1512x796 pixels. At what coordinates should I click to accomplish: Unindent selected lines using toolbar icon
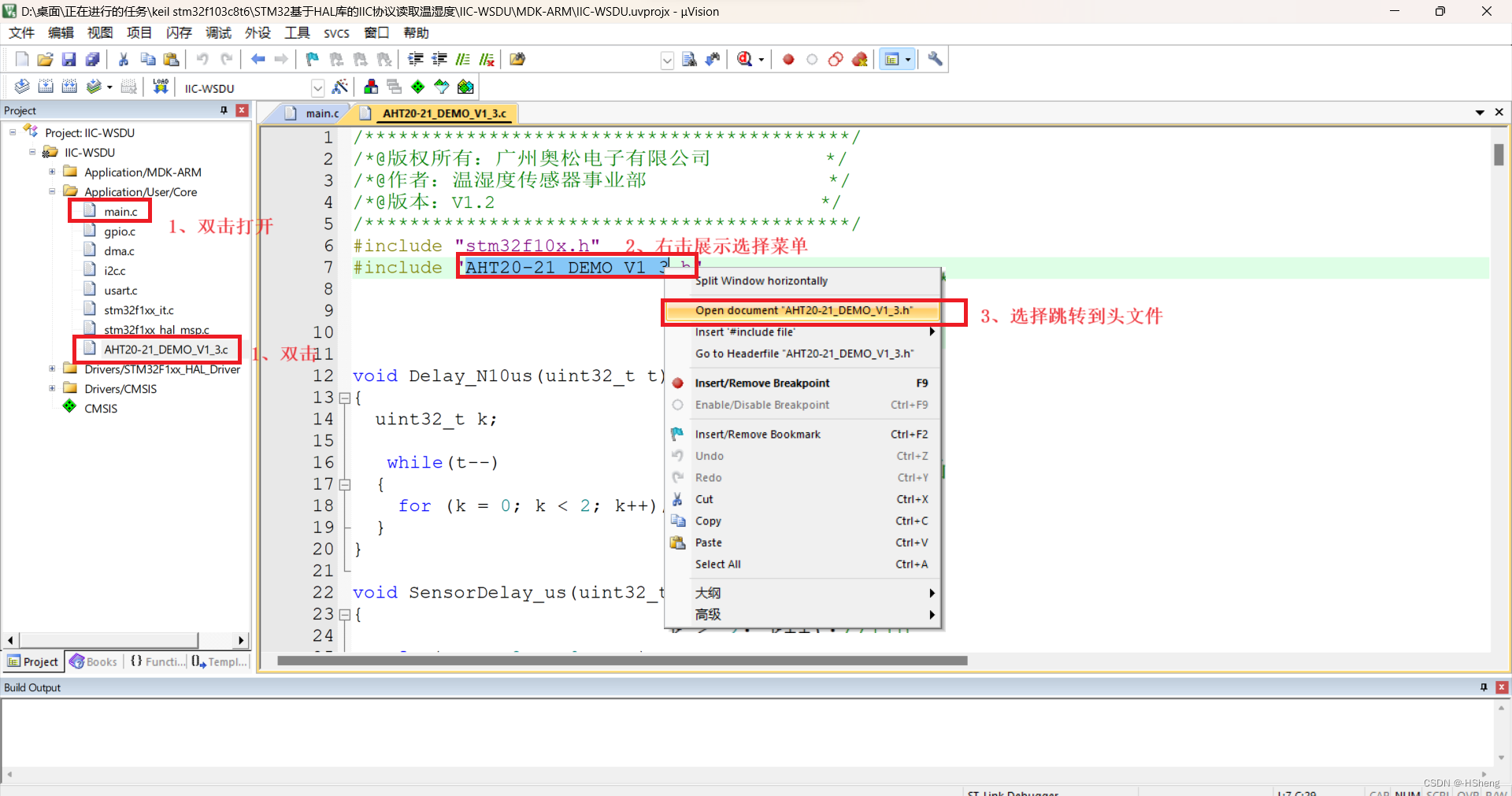[x=439, y=59]
